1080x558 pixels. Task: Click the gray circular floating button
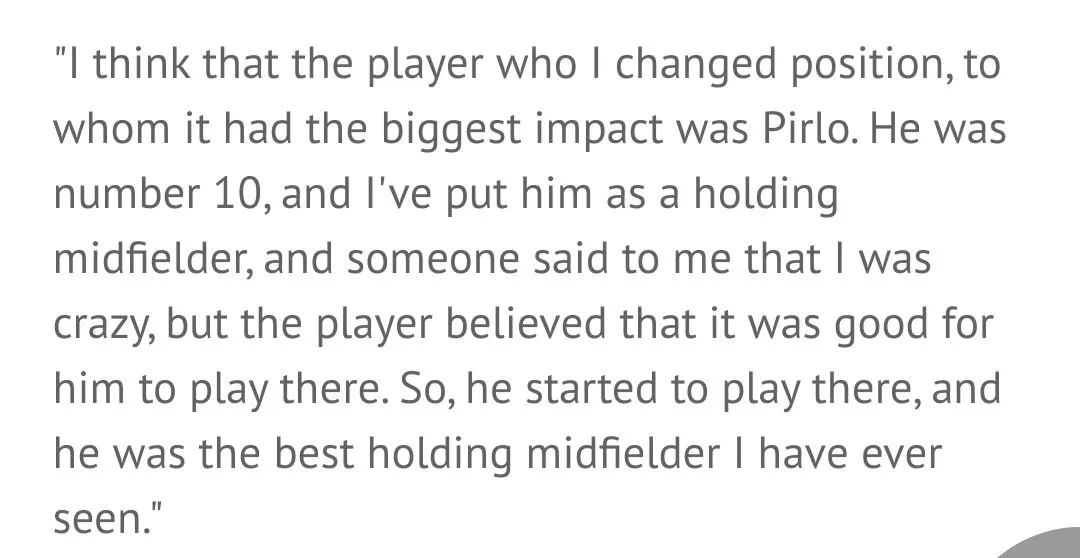pos(1040,543)
